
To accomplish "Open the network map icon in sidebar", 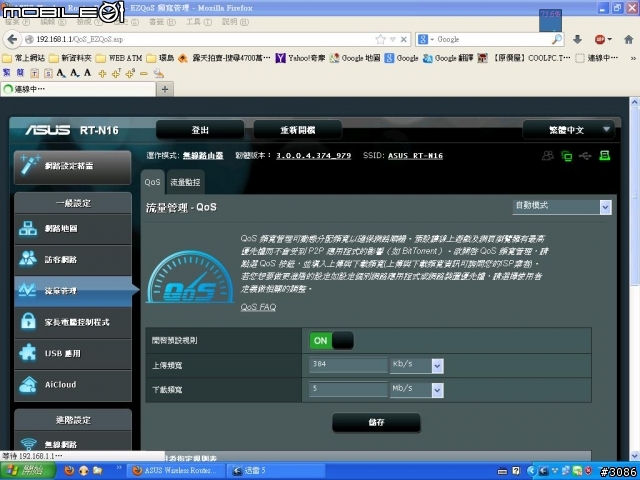I will tap(28, 228).
